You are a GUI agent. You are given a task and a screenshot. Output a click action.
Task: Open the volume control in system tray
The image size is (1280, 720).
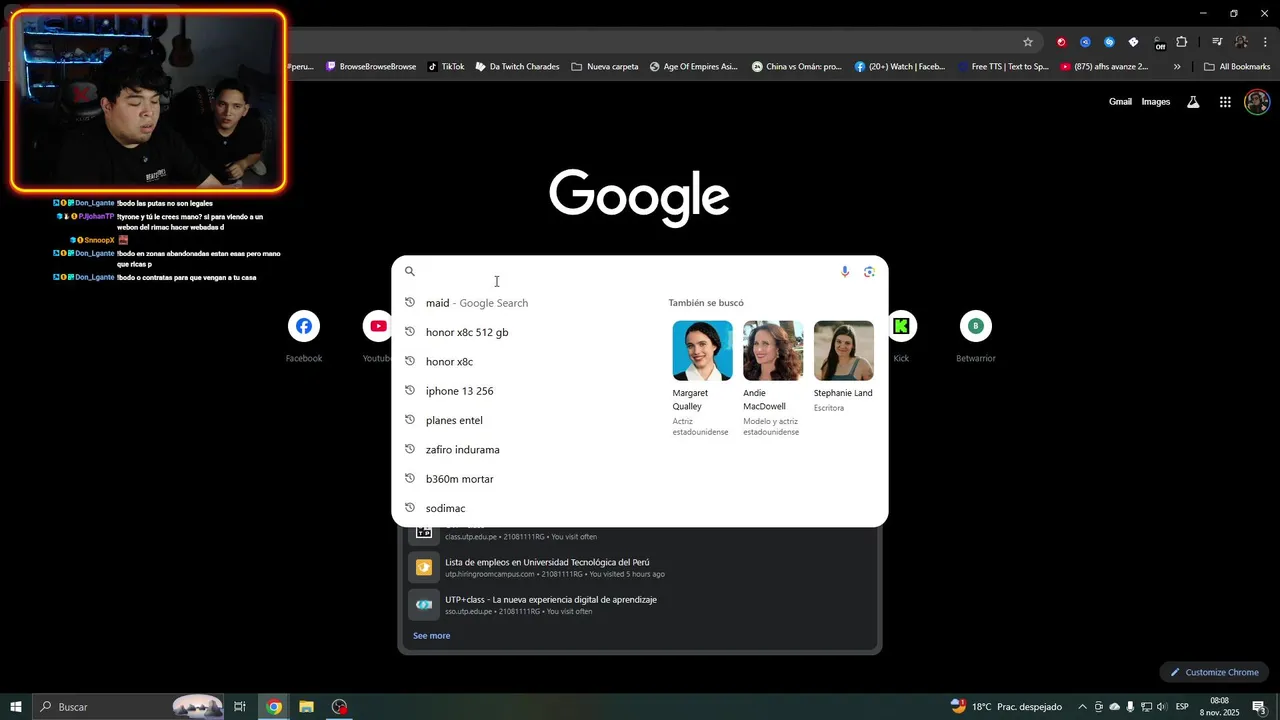pyautogui.click(x=1162, y=706)
